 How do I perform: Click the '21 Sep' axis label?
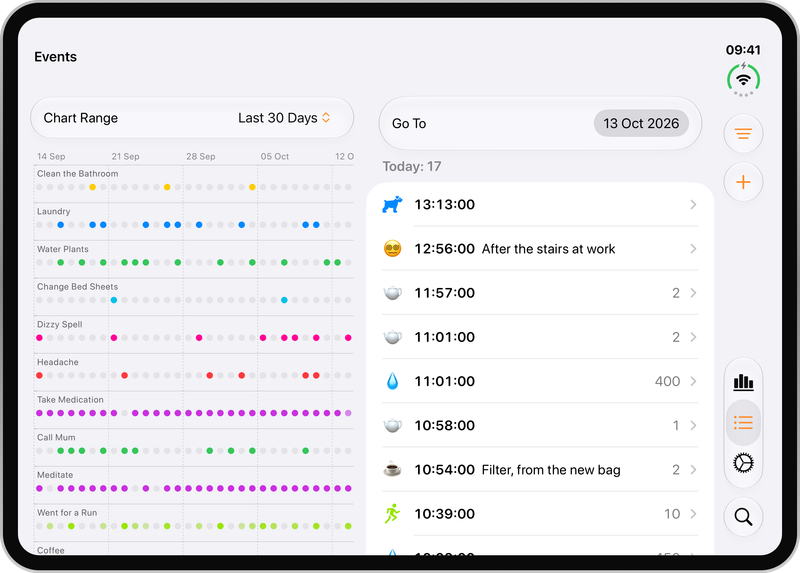tap(126, 156)
